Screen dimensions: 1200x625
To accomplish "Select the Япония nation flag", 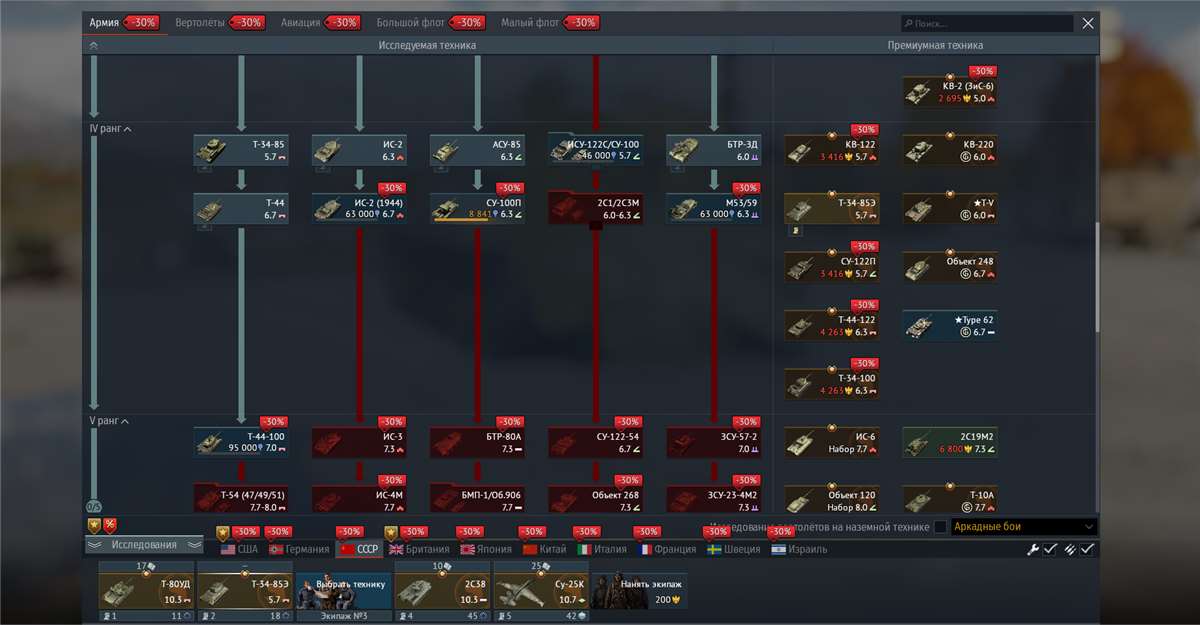I will coord(486,549).
